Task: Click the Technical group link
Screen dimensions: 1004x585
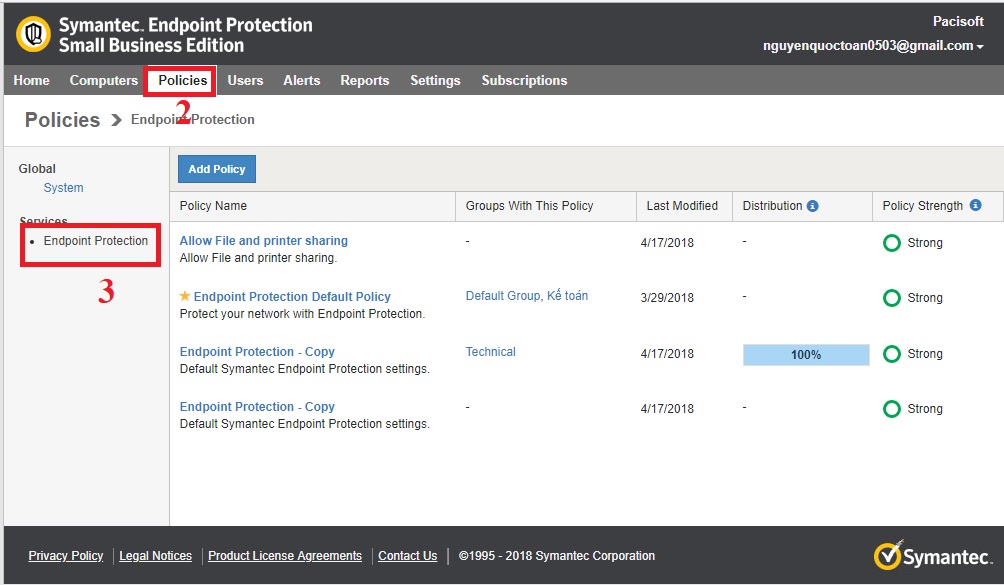Action: (490, 351)
